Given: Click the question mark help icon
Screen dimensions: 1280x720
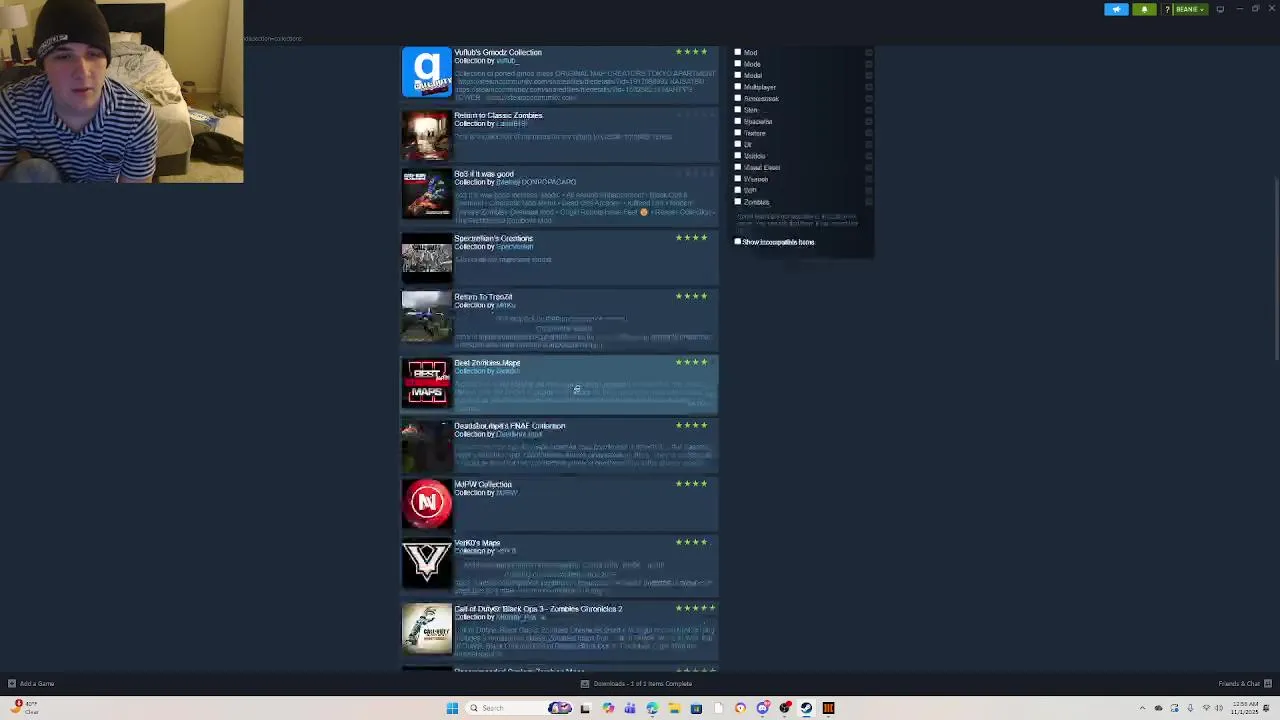Looking at the screenshot, I should pos(1167,9).
